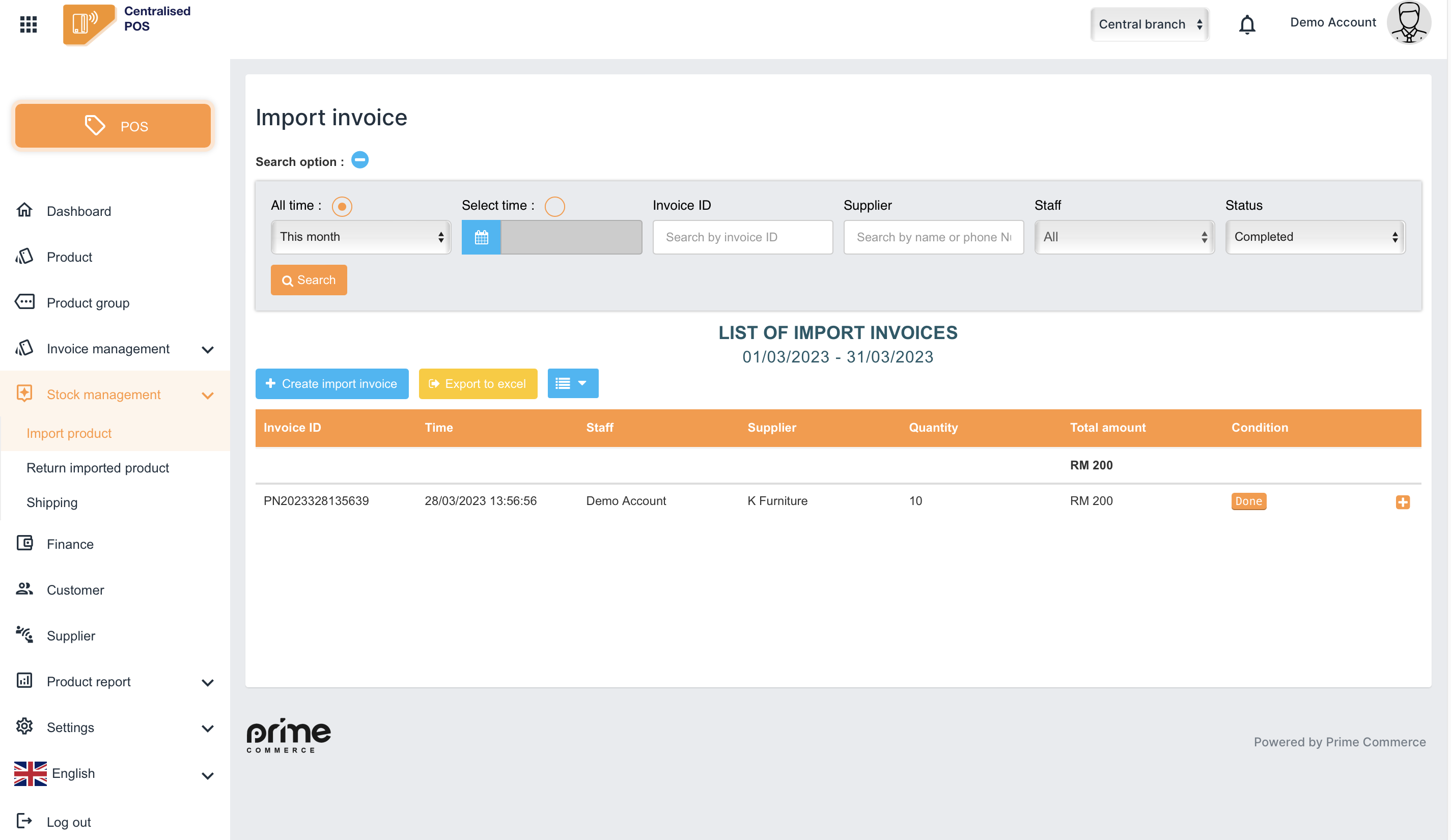
Task: Click the Export to excel button
Action: 478,383
